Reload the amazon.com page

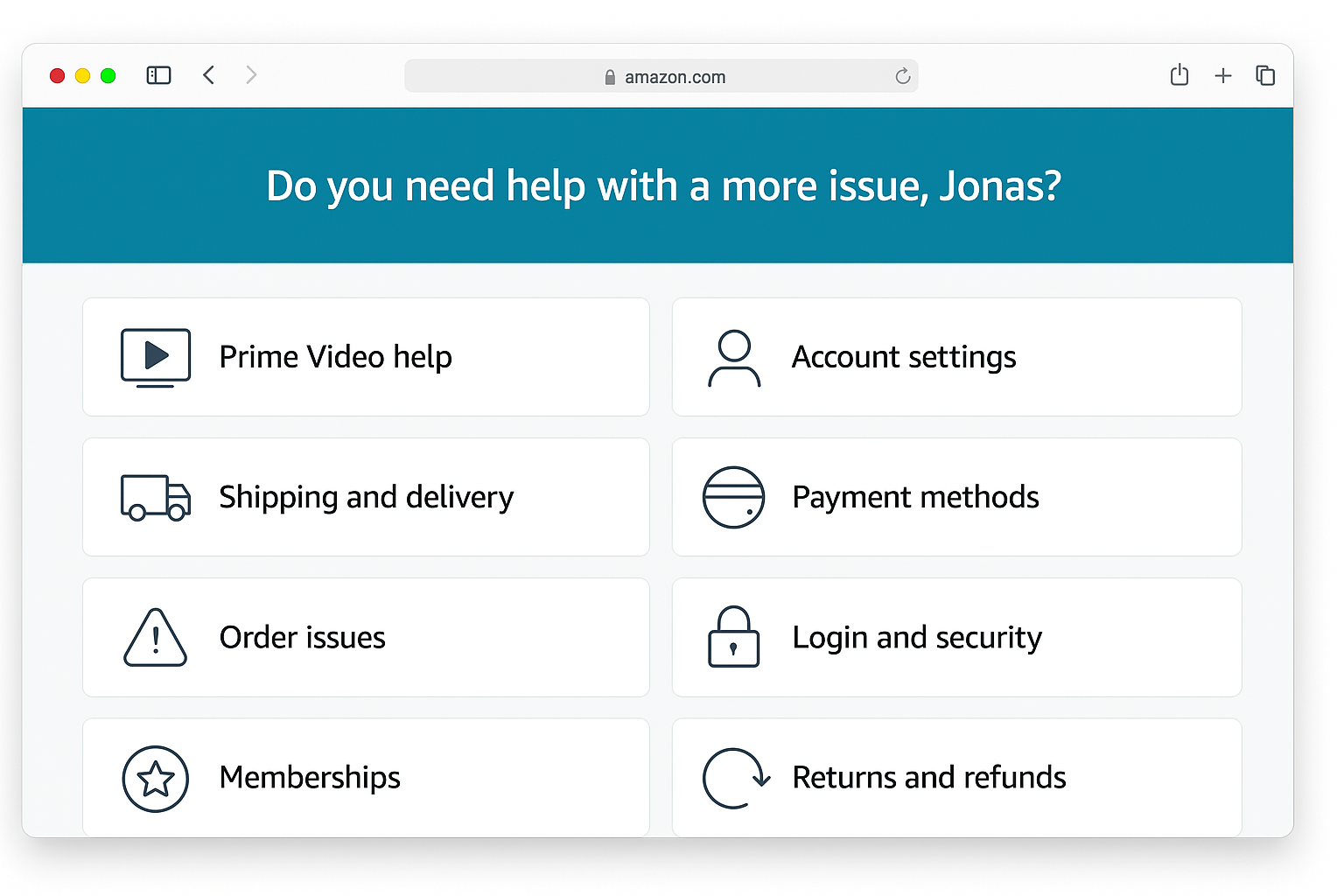902,76
